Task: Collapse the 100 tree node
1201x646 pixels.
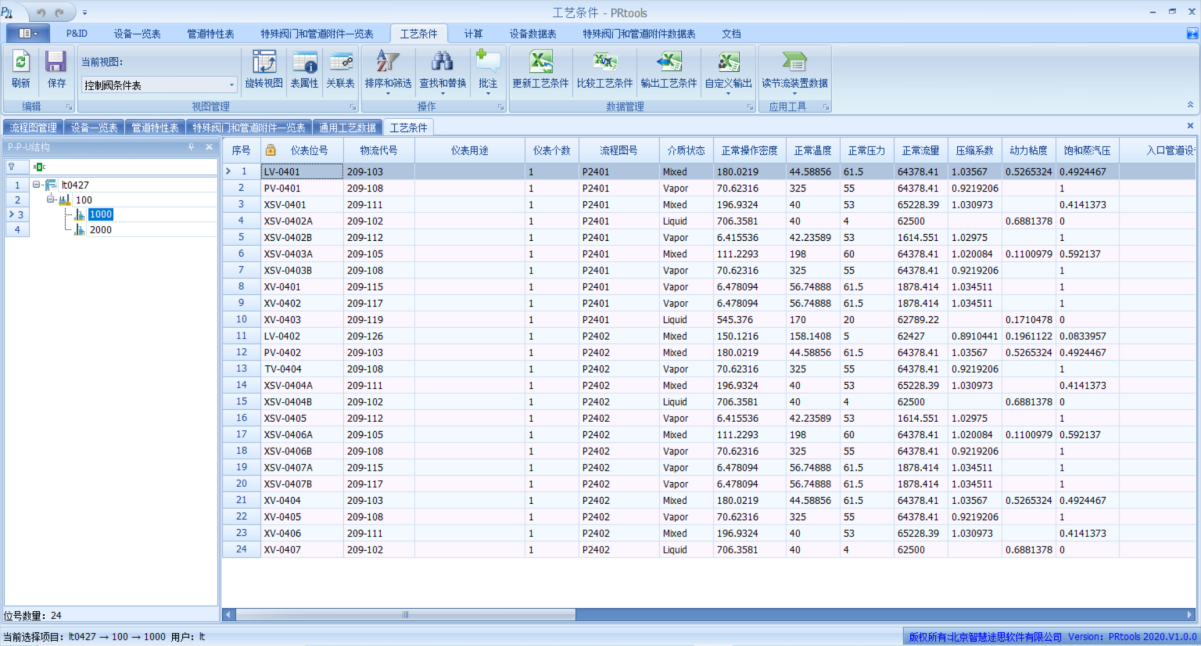Action: coord(50,200)
